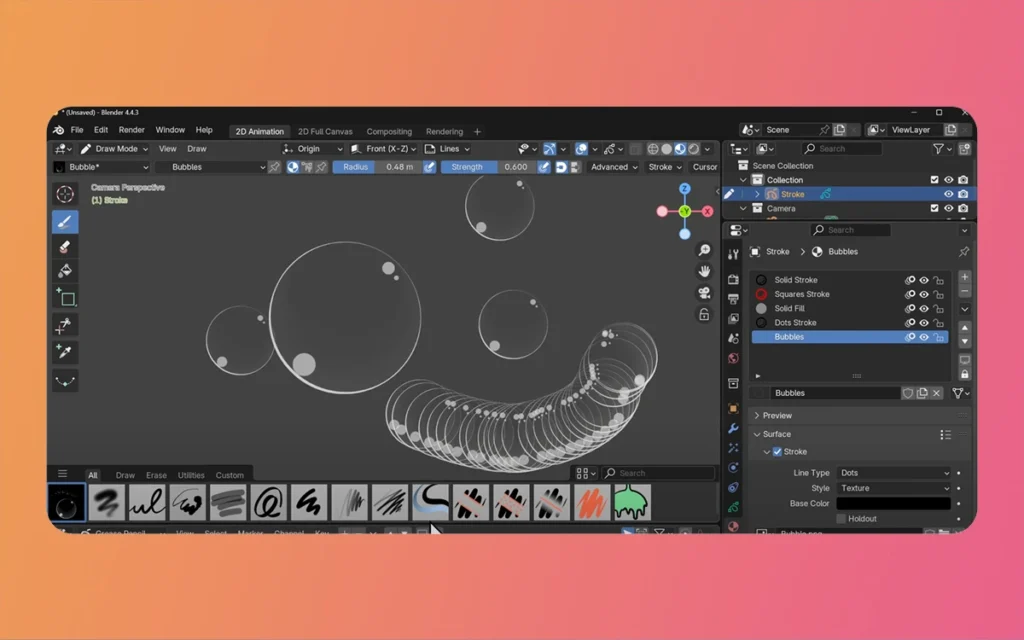This screenshot has height=640, width=1024.
Task: Click the new collection icon in outliner
Action: (x=964, y=149)
